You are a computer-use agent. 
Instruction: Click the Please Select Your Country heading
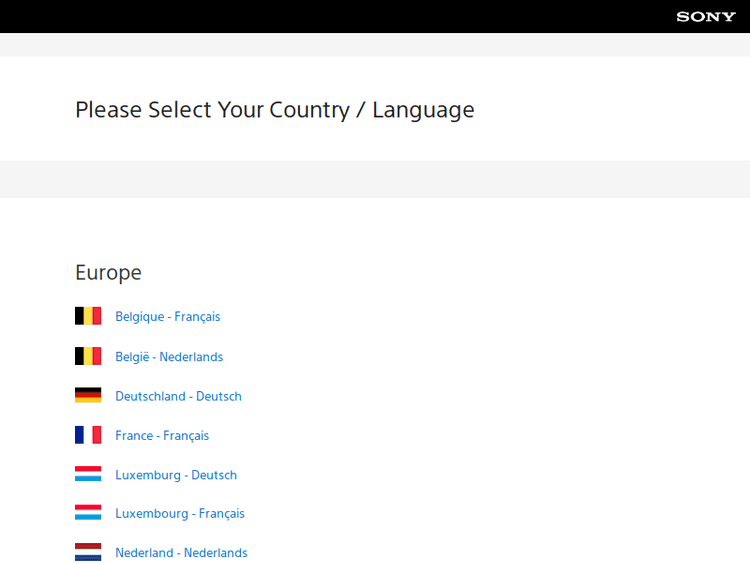coord(274,110)
